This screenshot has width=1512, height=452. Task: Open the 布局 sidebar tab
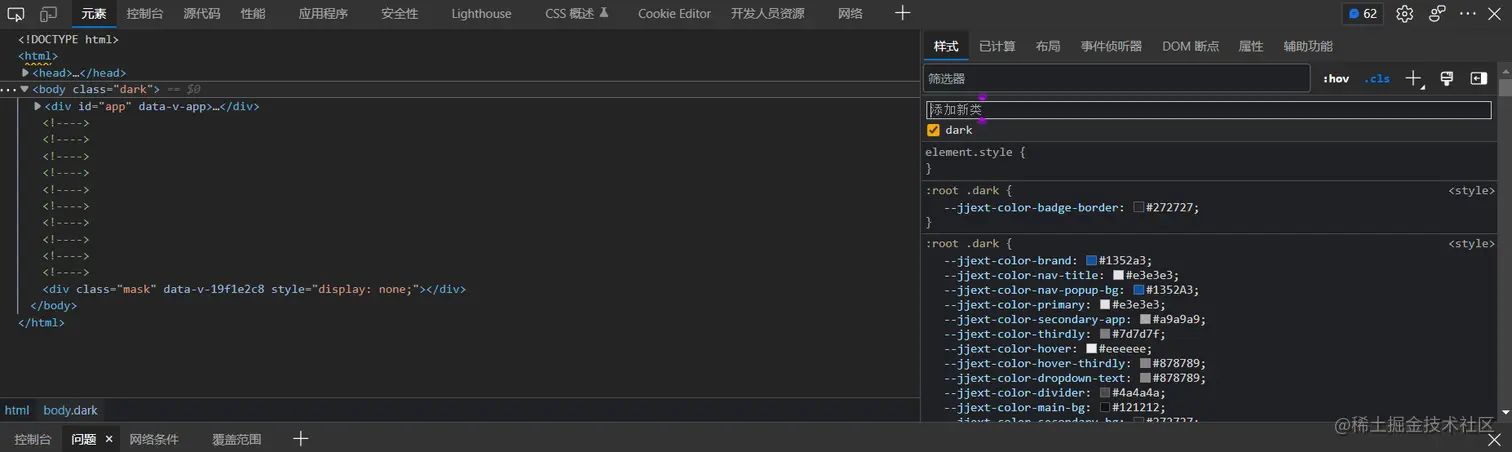click(1048, 46)
